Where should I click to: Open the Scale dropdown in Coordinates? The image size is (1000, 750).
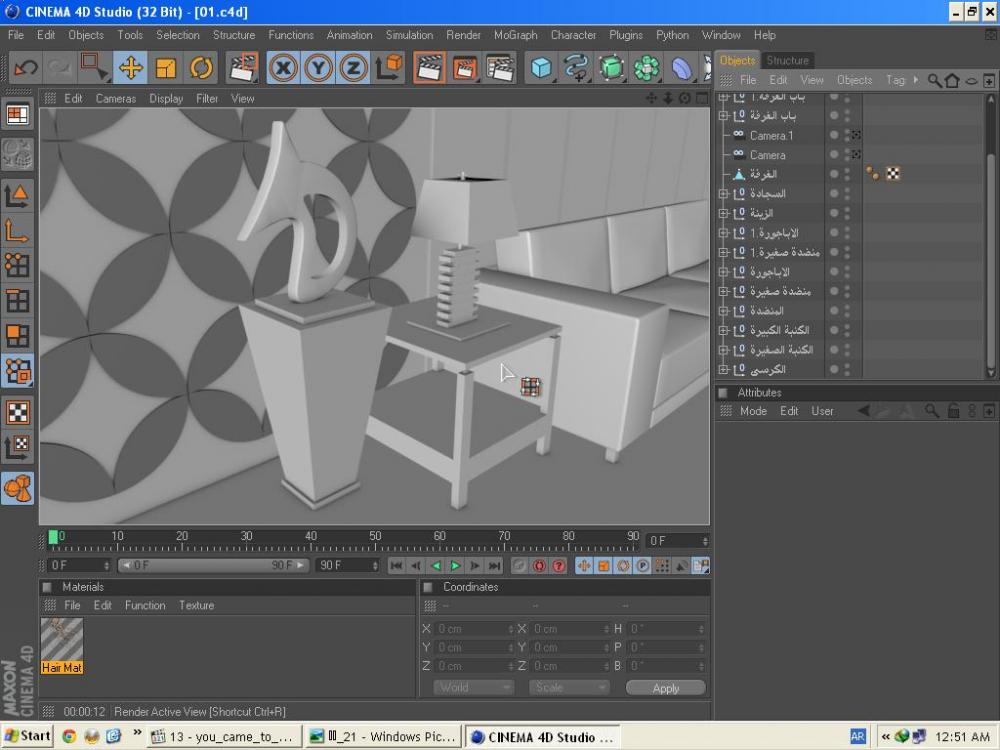pyautogui.click(x=570, y=688)
